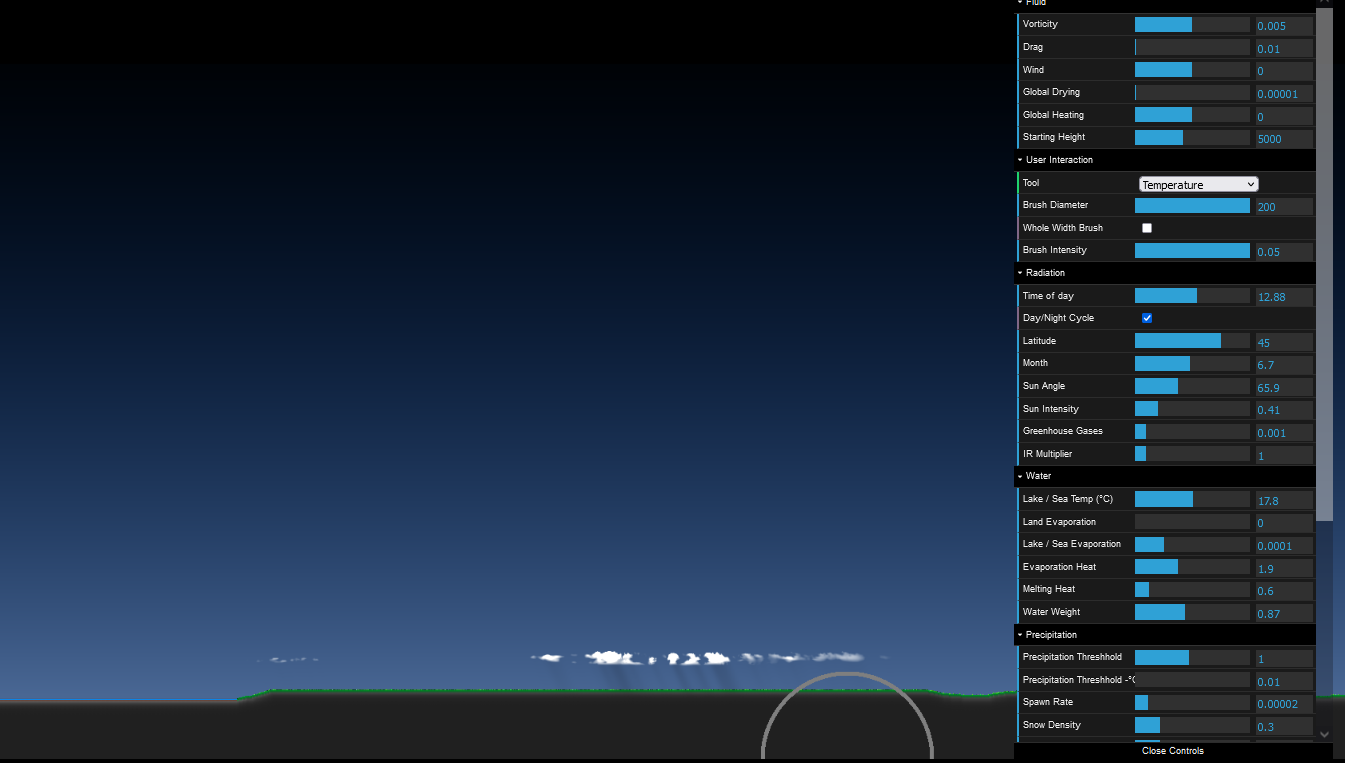Click the Greenhouse Gases value 0.001
Viewport: 1345px width, 763px height.
click(x=1284, y=433)
